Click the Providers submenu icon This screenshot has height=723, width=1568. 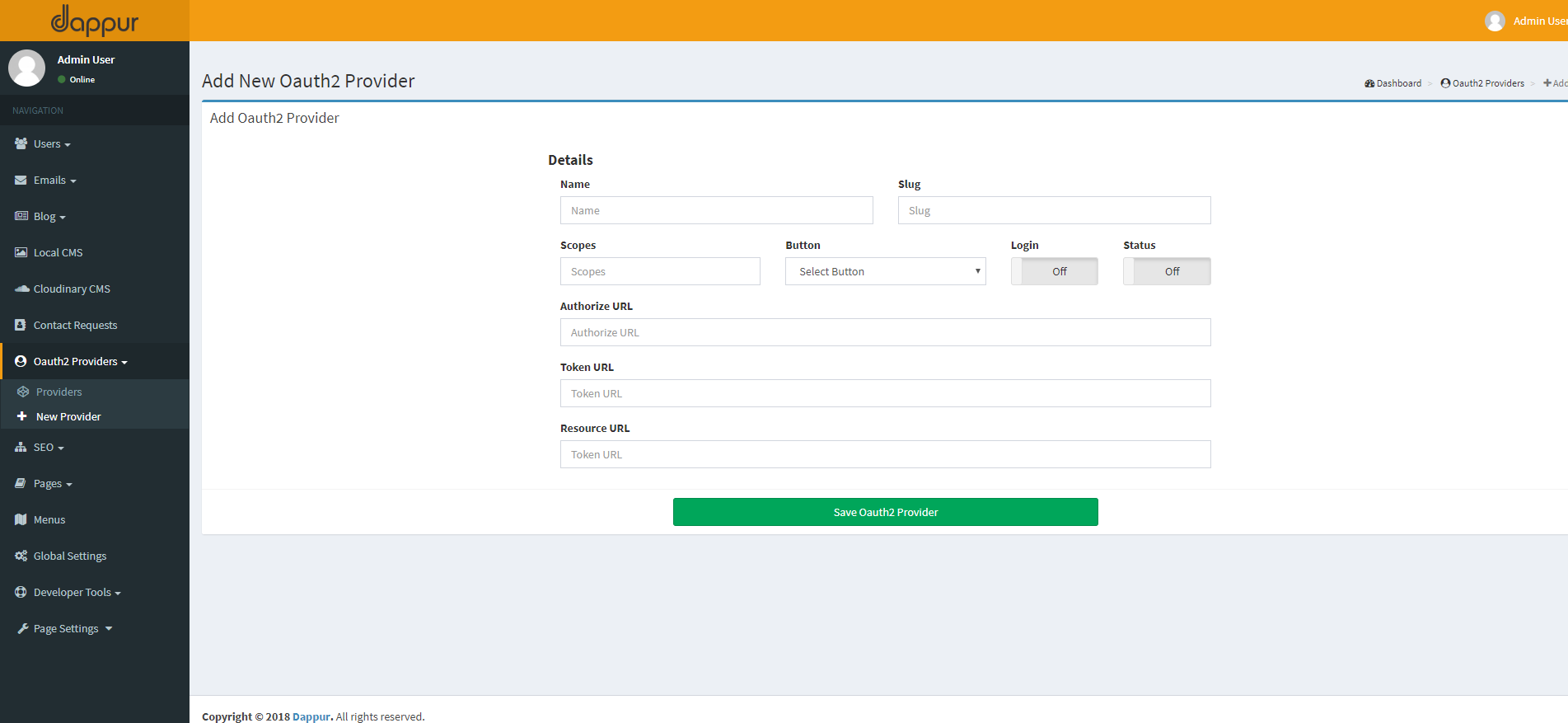click(x=23, y=392)
